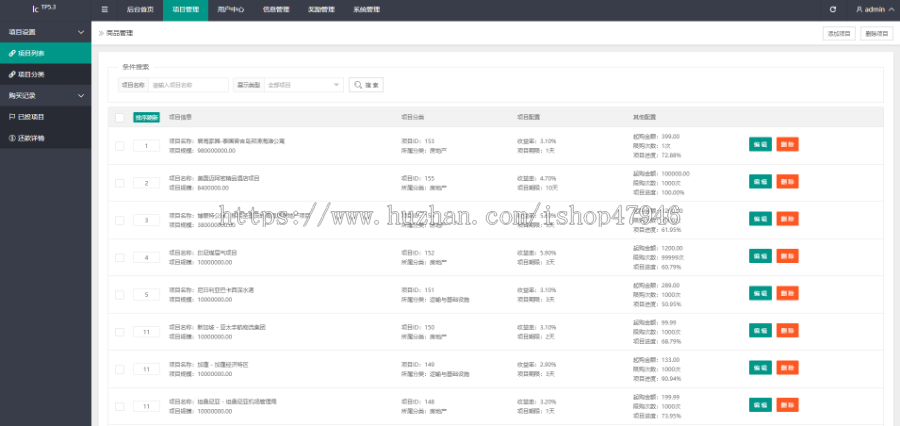Check the box for project ID 148
The width and height of the screenshot is (900, 426).
[119, 406]
